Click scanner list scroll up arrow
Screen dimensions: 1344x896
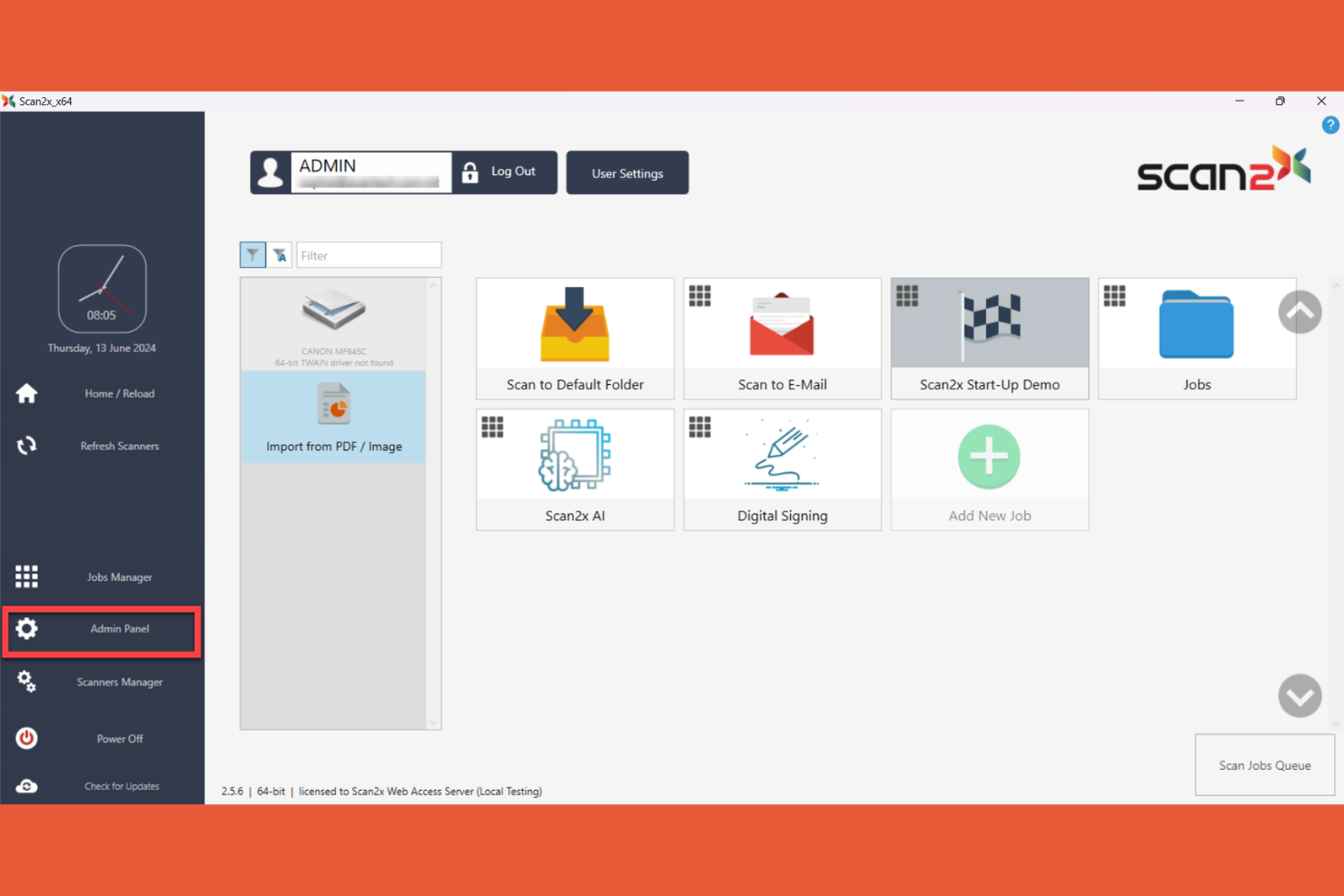433,286
